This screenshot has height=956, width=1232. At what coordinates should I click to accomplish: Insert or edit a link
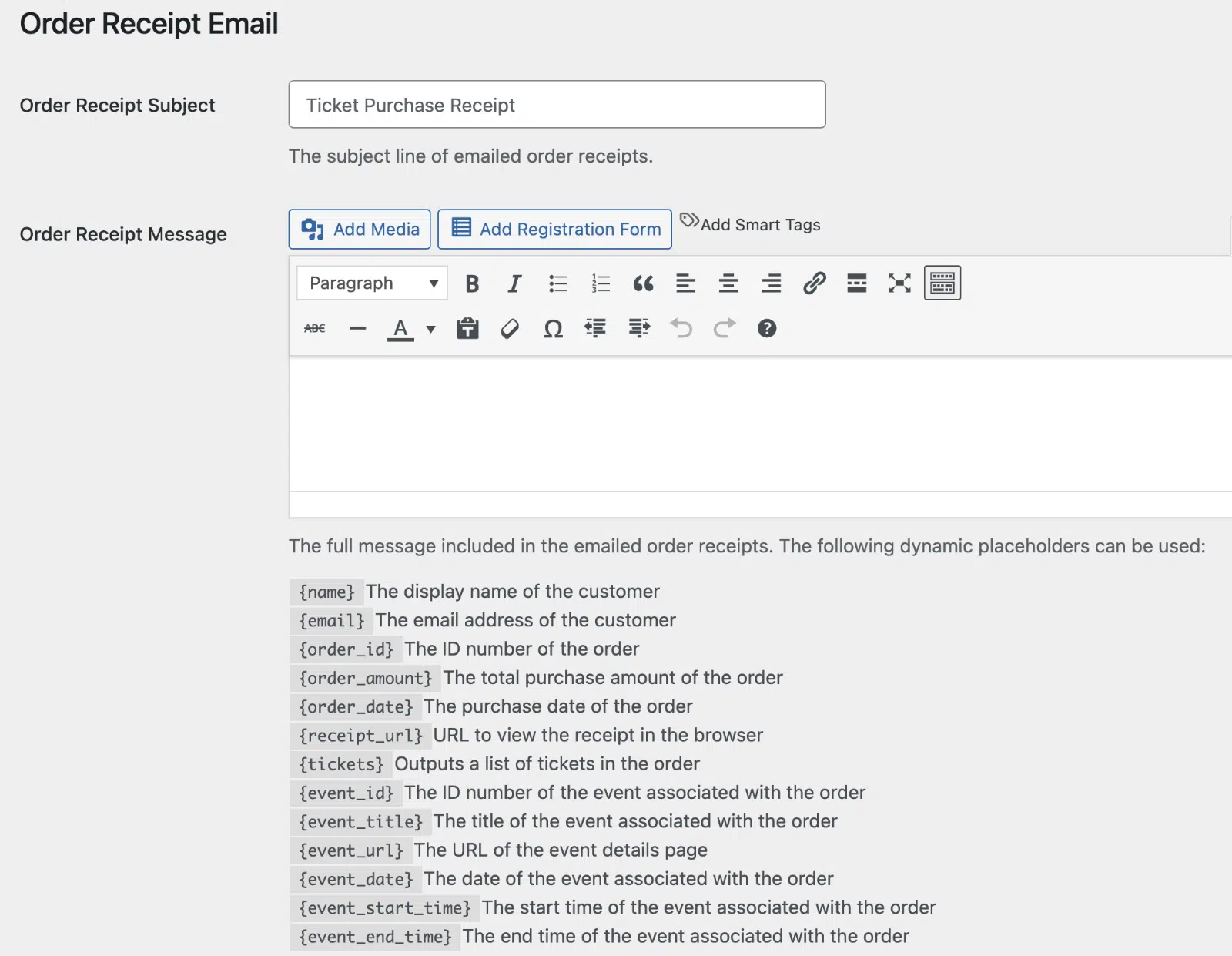(x=814, y=283)
